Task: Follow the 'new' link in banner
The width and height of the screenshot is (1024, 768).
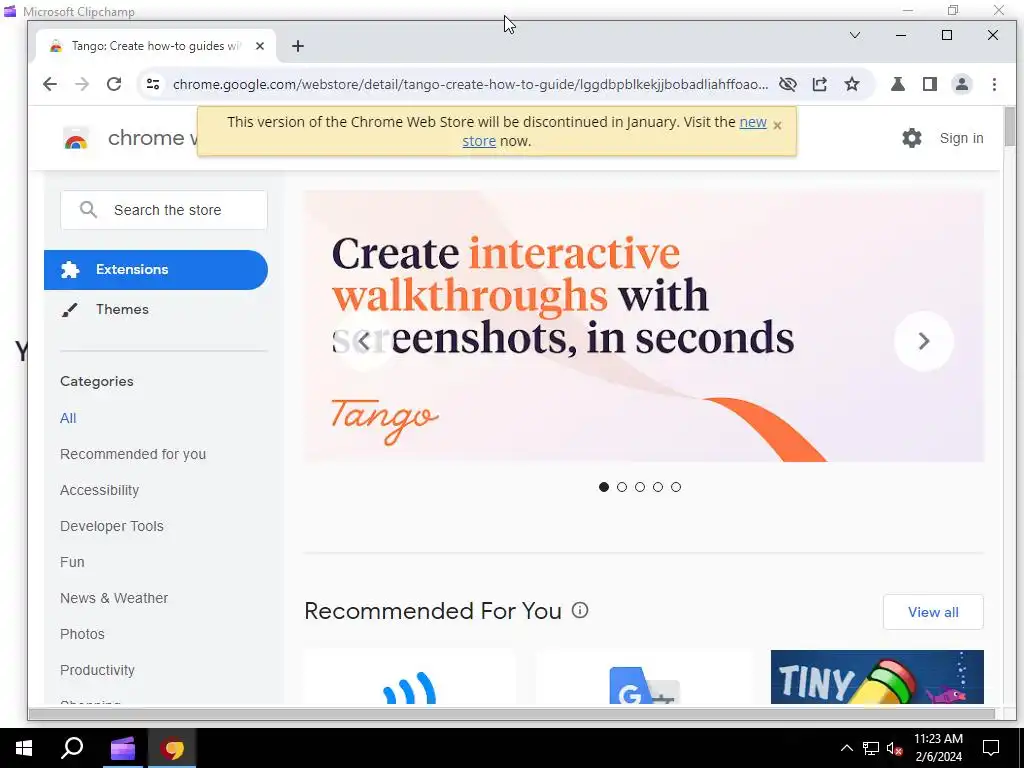Action: (x=752, y=122)
